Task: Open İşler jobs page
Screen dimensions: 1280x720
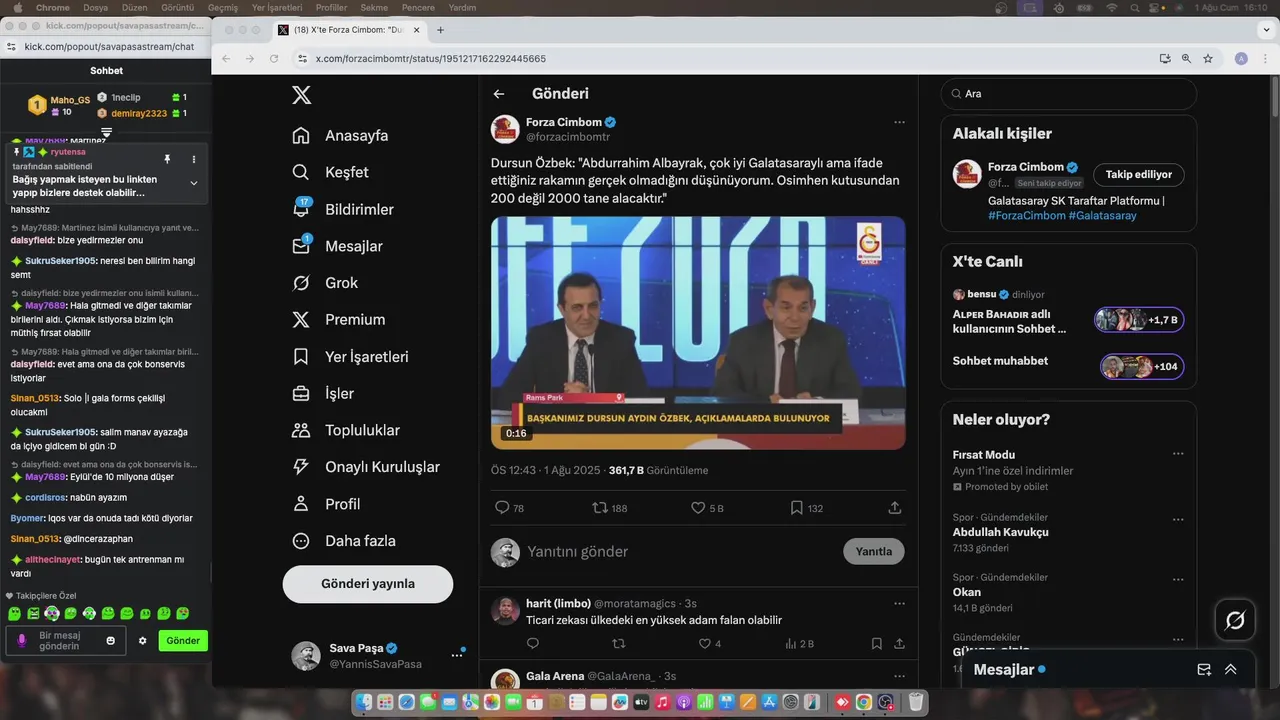Action: 322,394
